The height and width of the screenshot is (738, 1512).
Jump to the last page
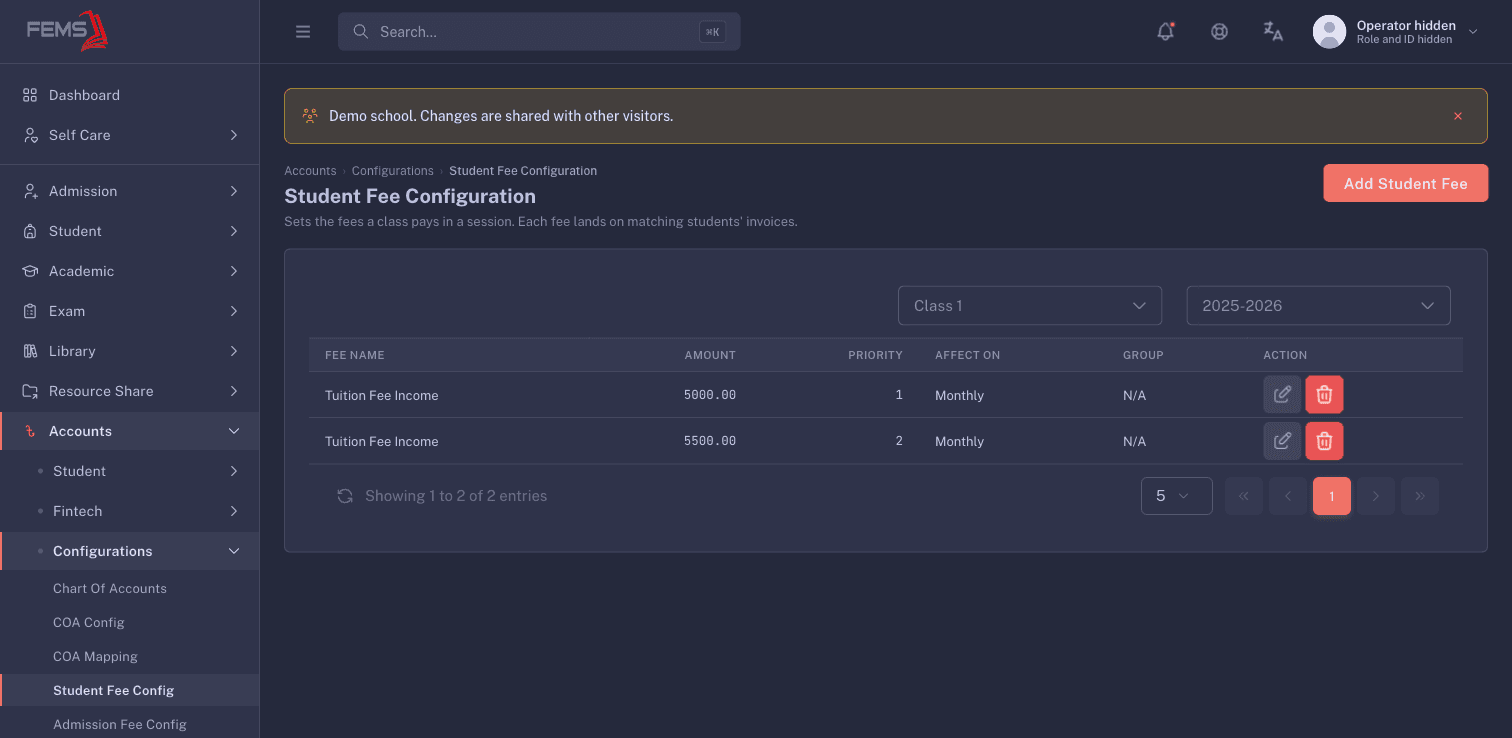point(1420,496)
